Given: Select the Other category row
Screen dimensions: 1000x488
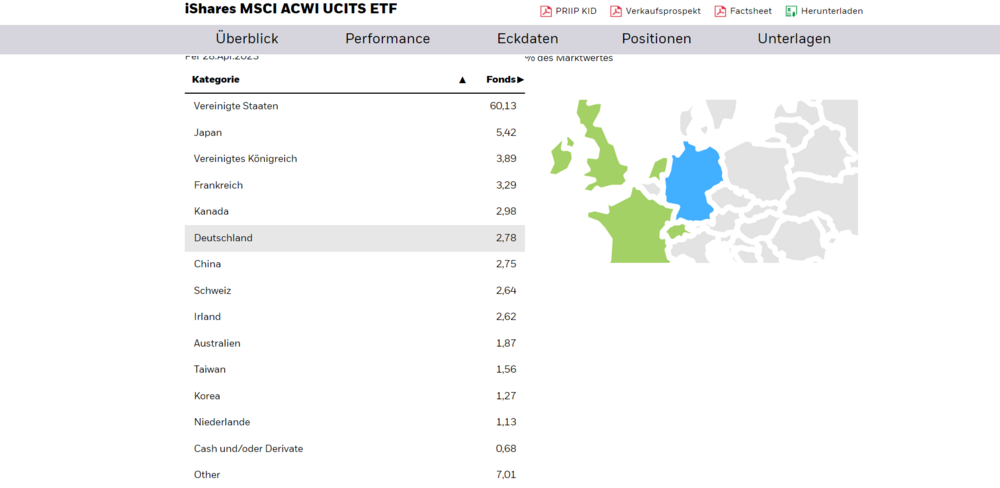Looking at the screenshot, I should [355, 475].
